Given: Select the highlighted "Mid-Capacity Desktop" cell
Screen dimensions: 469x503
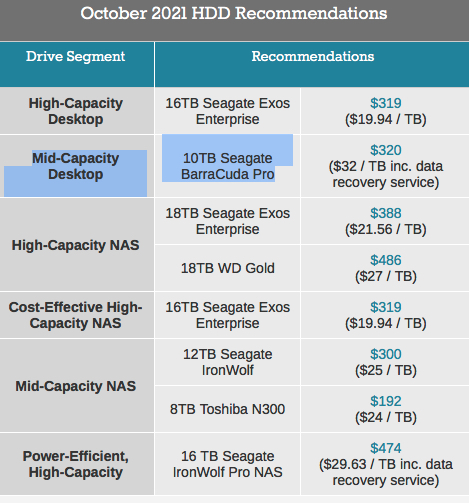Looking at the screenshot, I should tap(76, 166).
